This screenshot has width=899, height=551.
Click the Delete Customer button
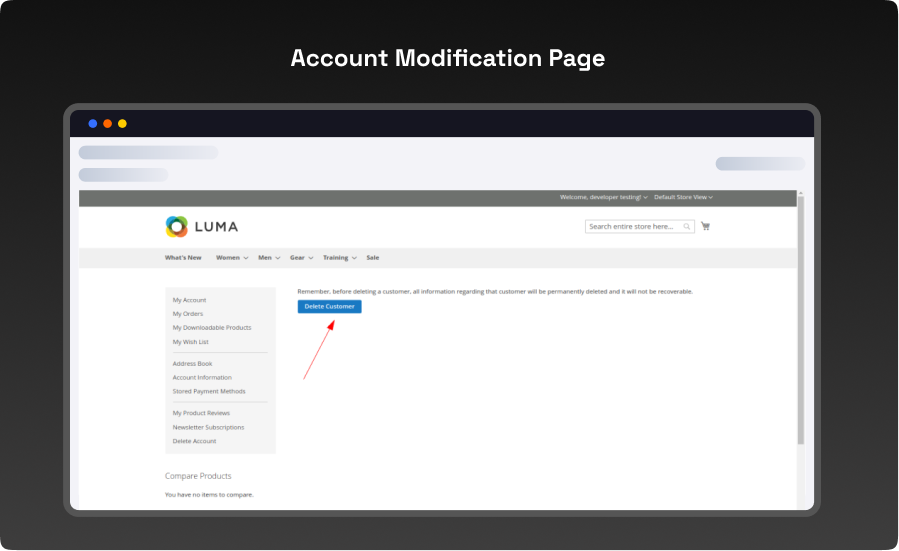329,306
